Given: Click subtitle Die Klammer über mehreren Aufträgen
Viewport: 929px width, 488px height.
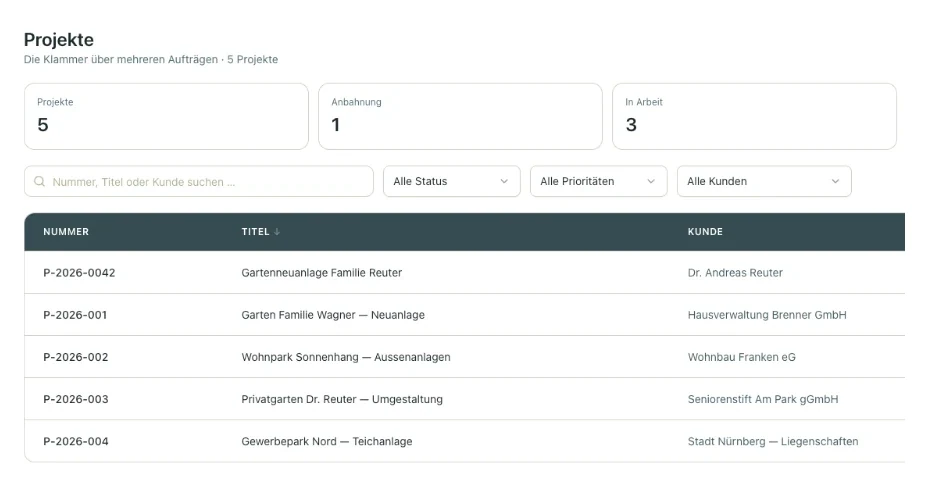Looking at the screenshot, I should point(121,59).
